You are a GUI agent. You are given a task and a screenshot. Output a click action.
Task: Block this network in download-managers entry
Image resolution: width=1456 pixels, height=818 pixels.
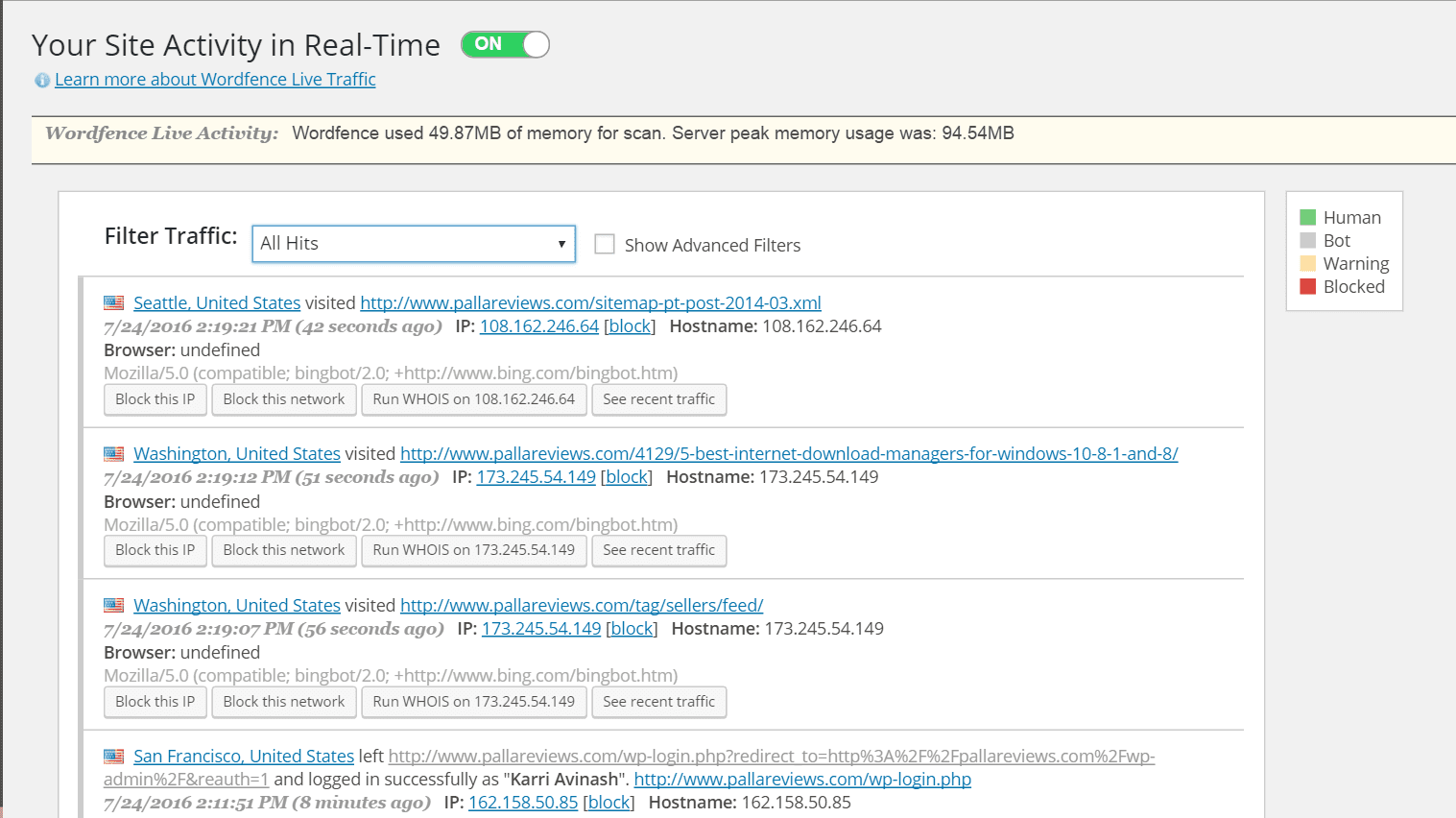(284, 550)
